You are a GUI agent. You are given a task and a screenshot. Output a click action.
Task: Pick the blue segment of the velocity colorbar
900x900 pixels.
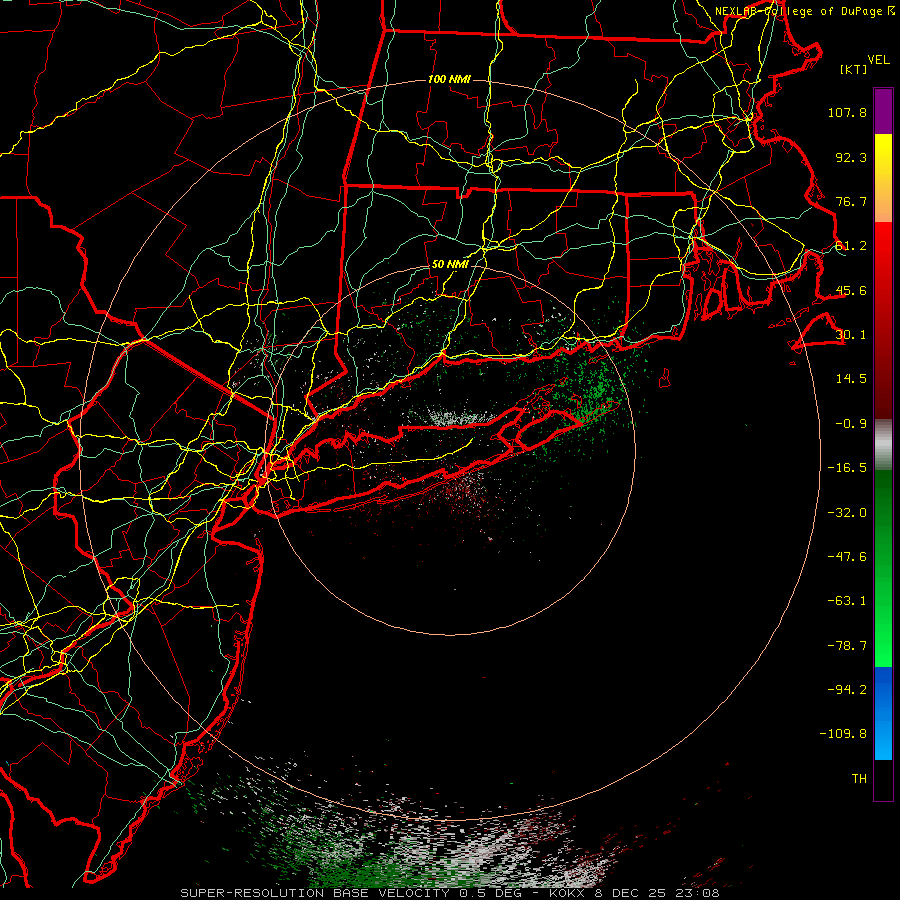[x=883, y=713]
